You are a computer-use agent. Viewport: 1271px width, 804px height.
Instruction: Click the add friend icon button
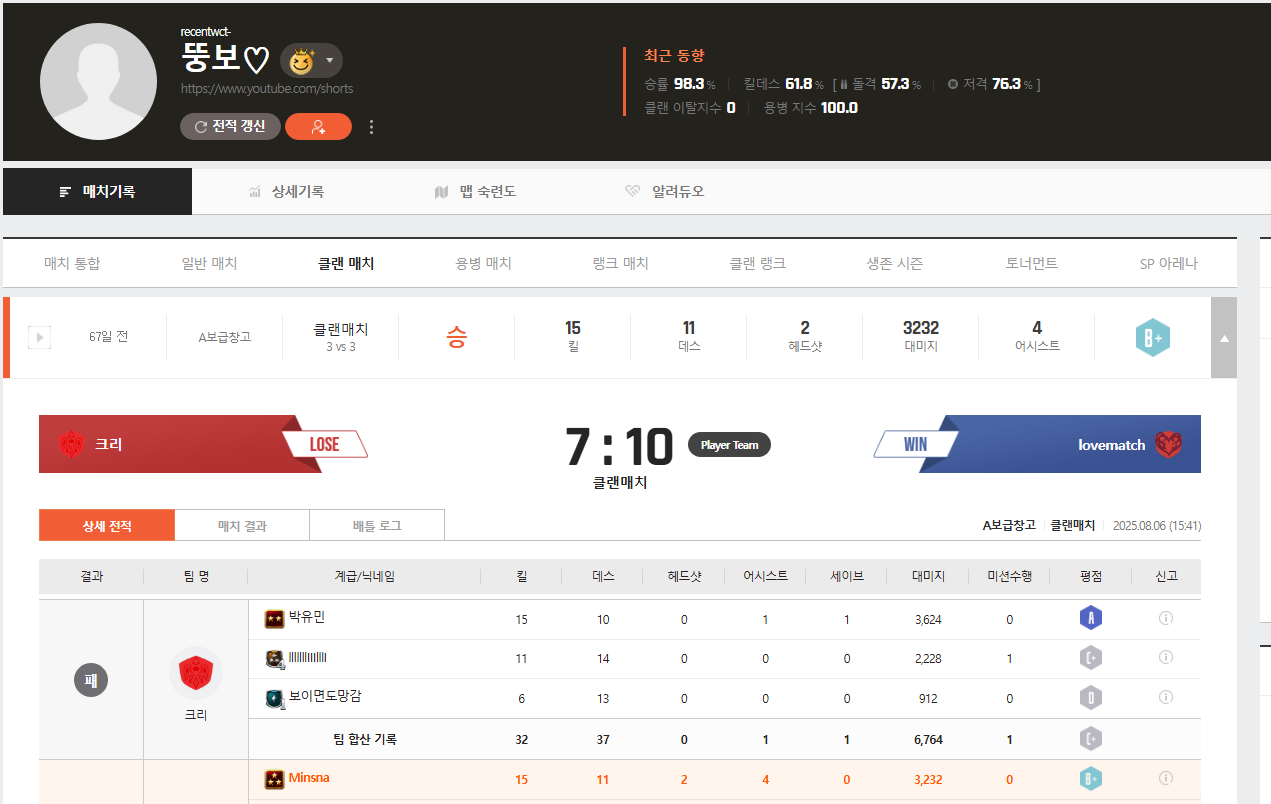[x=318, y=127]
